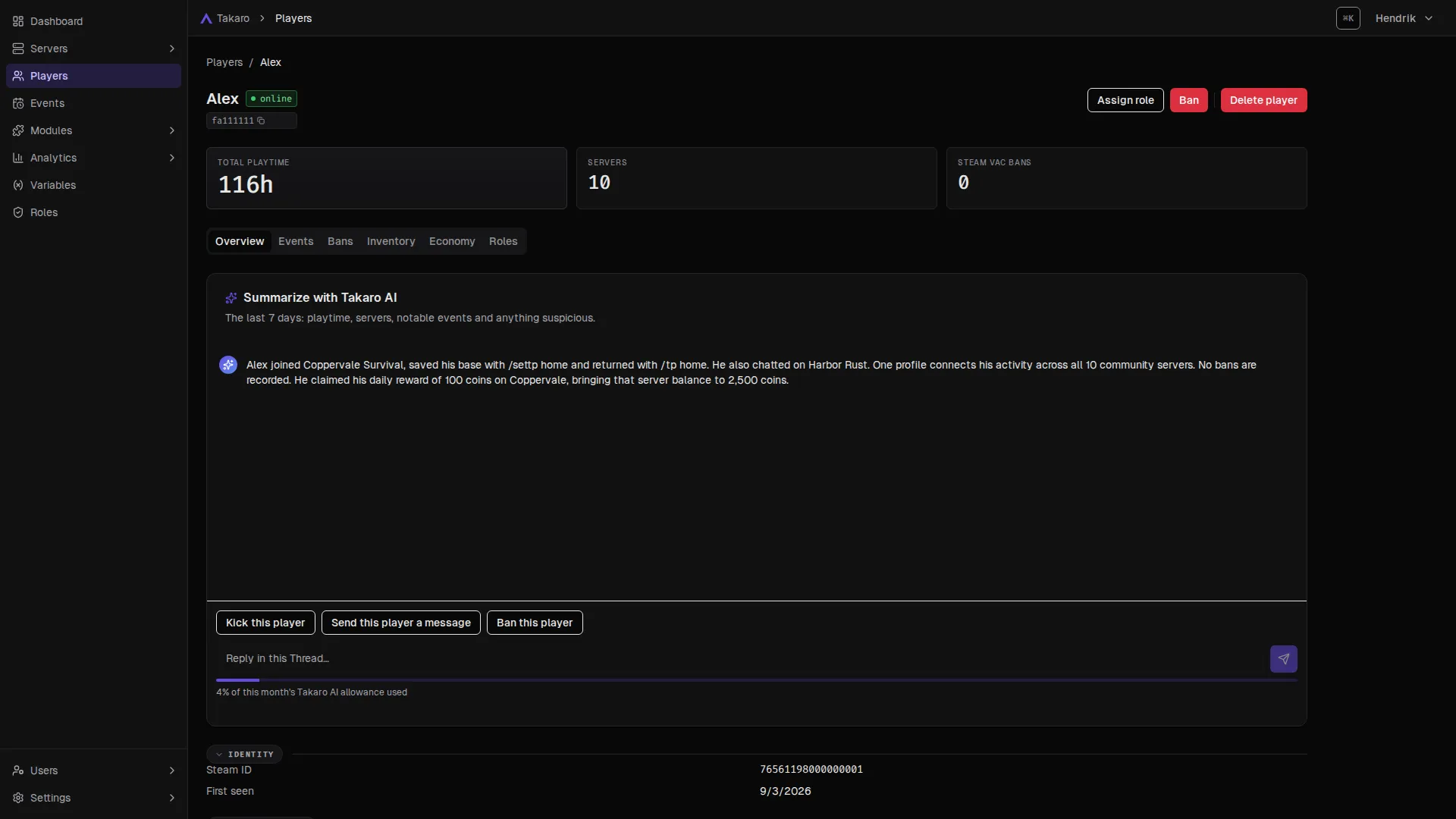Click the Dashboard icon in sidebar
The width and height of the screenshot is (1456, 819).
tap(18, 21)
